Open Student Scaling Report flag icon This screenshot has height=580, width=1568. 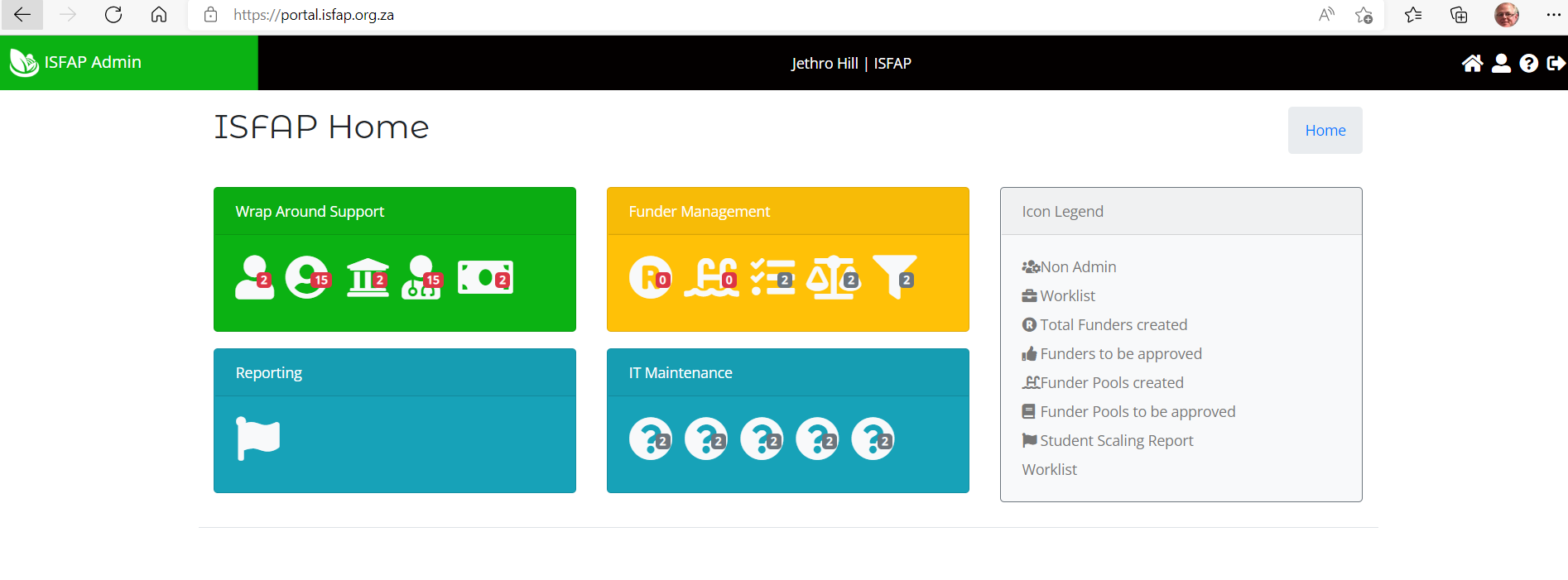click(x=258, y=439)
